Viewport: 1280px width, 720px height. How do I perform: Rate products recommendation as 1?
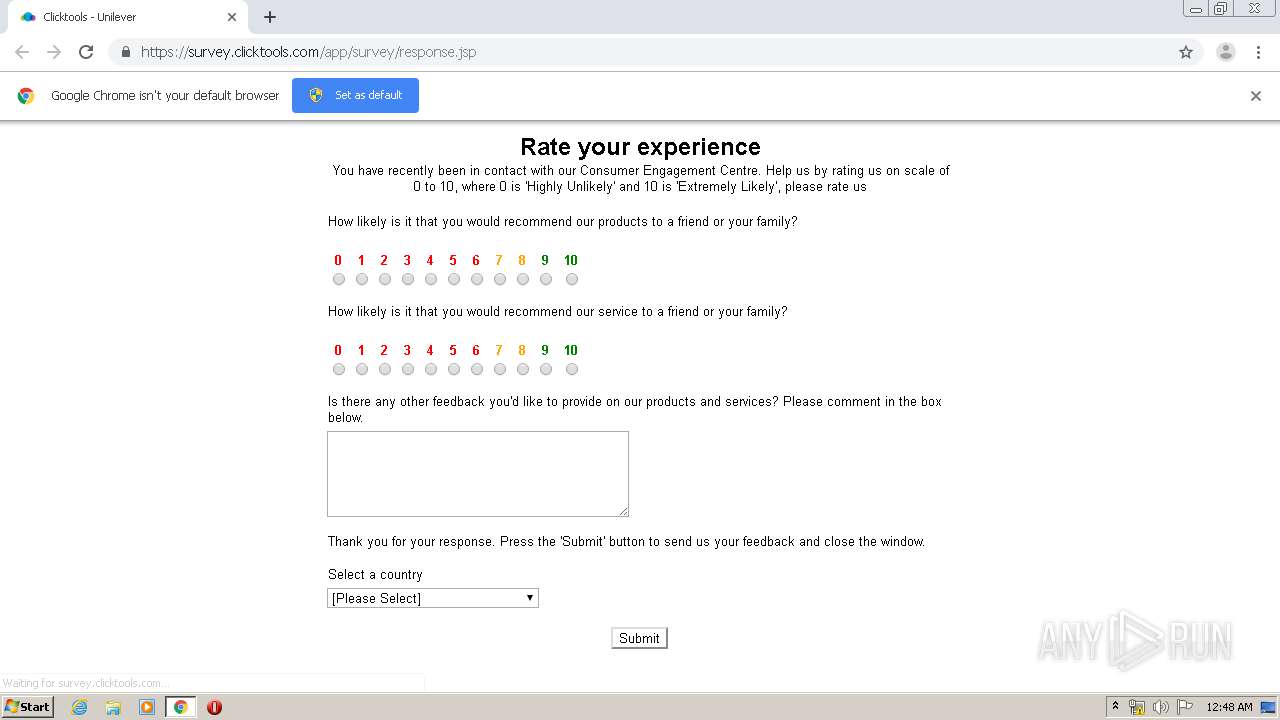[x=362, y=279]
